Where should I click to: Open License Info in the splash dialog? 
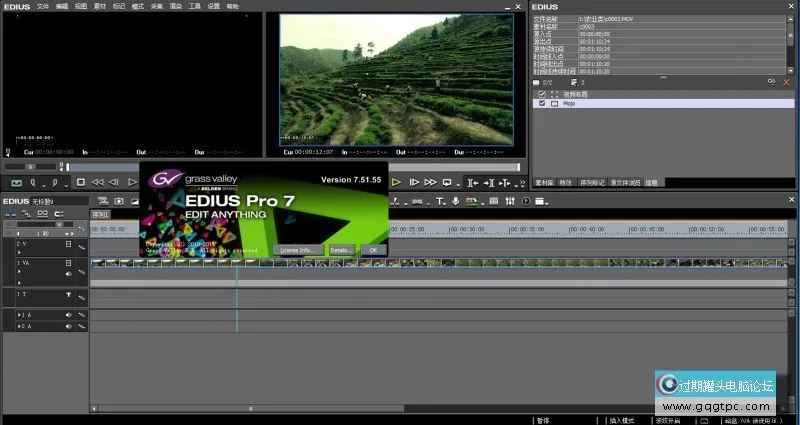pyautogui.click(x=297, y=250)
